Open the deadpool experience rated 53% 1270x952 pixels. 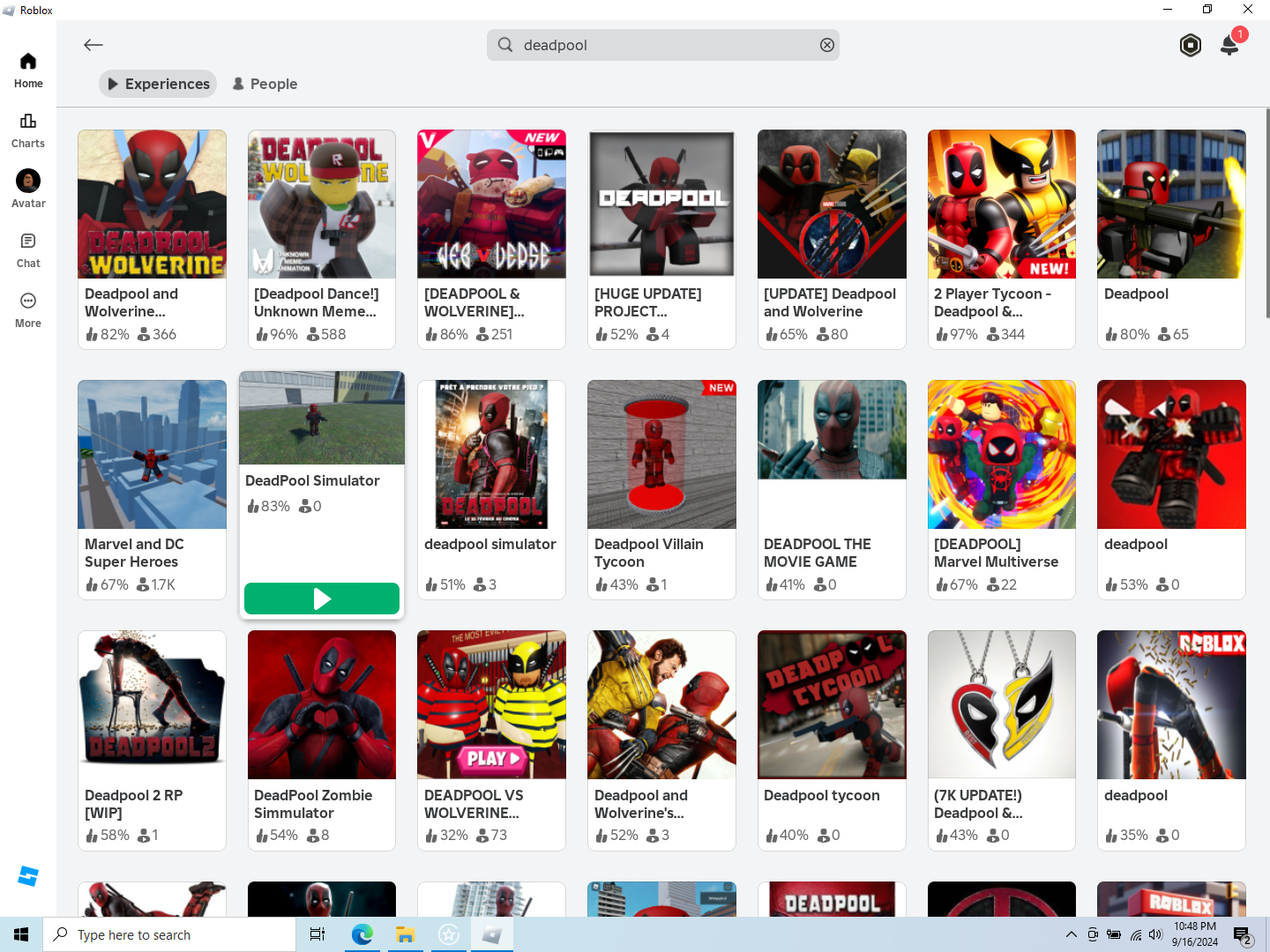pos(1171,490)
